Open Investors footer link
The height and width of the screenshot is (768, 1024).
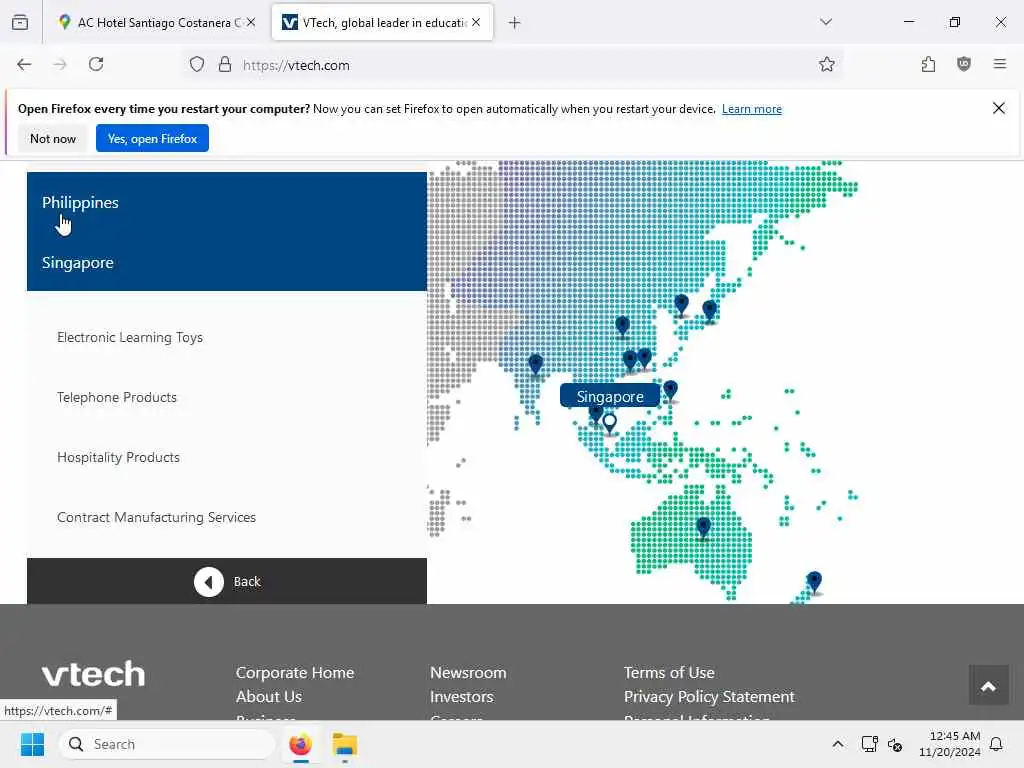pos(462,697)
